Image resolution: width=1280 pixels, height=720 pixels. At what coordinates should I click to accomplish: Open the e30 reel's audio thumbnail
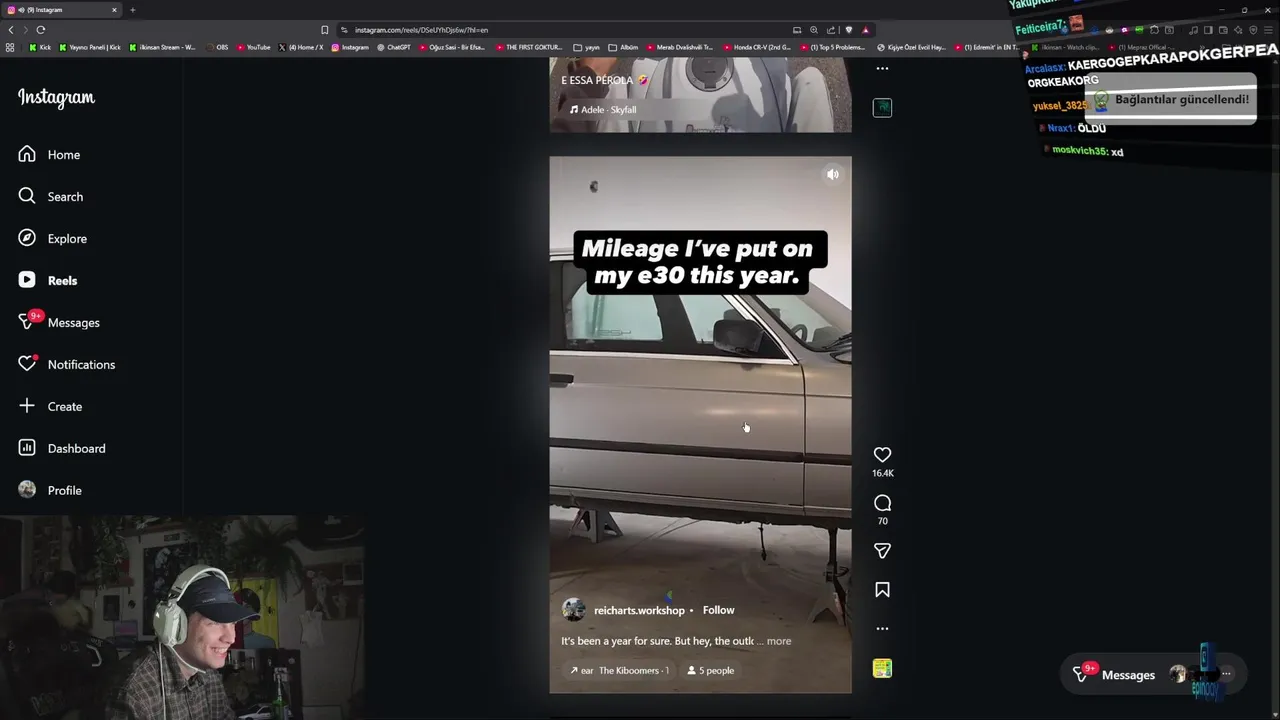click(882, 669)
